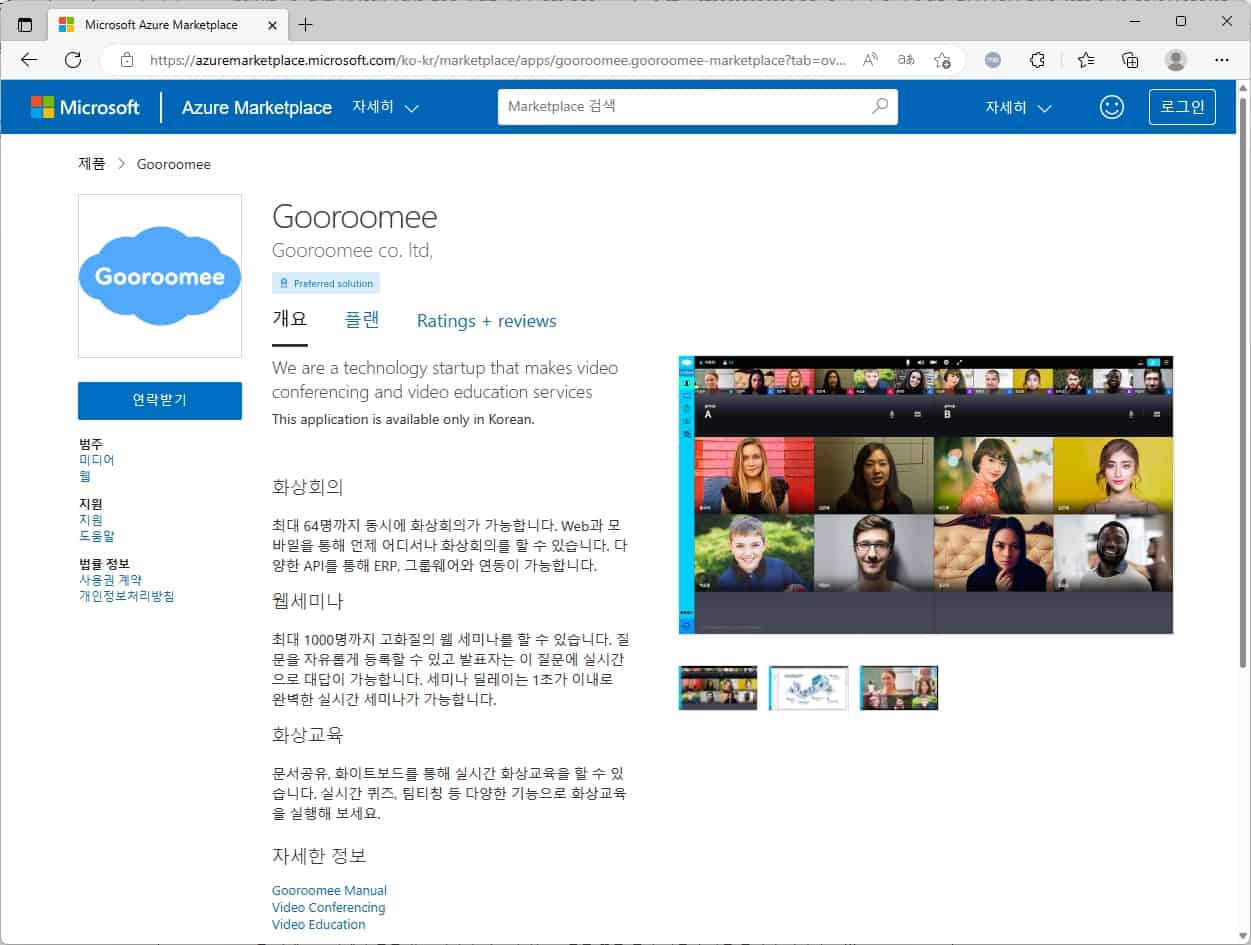Go back with the browser back arrow

[29, 60]
